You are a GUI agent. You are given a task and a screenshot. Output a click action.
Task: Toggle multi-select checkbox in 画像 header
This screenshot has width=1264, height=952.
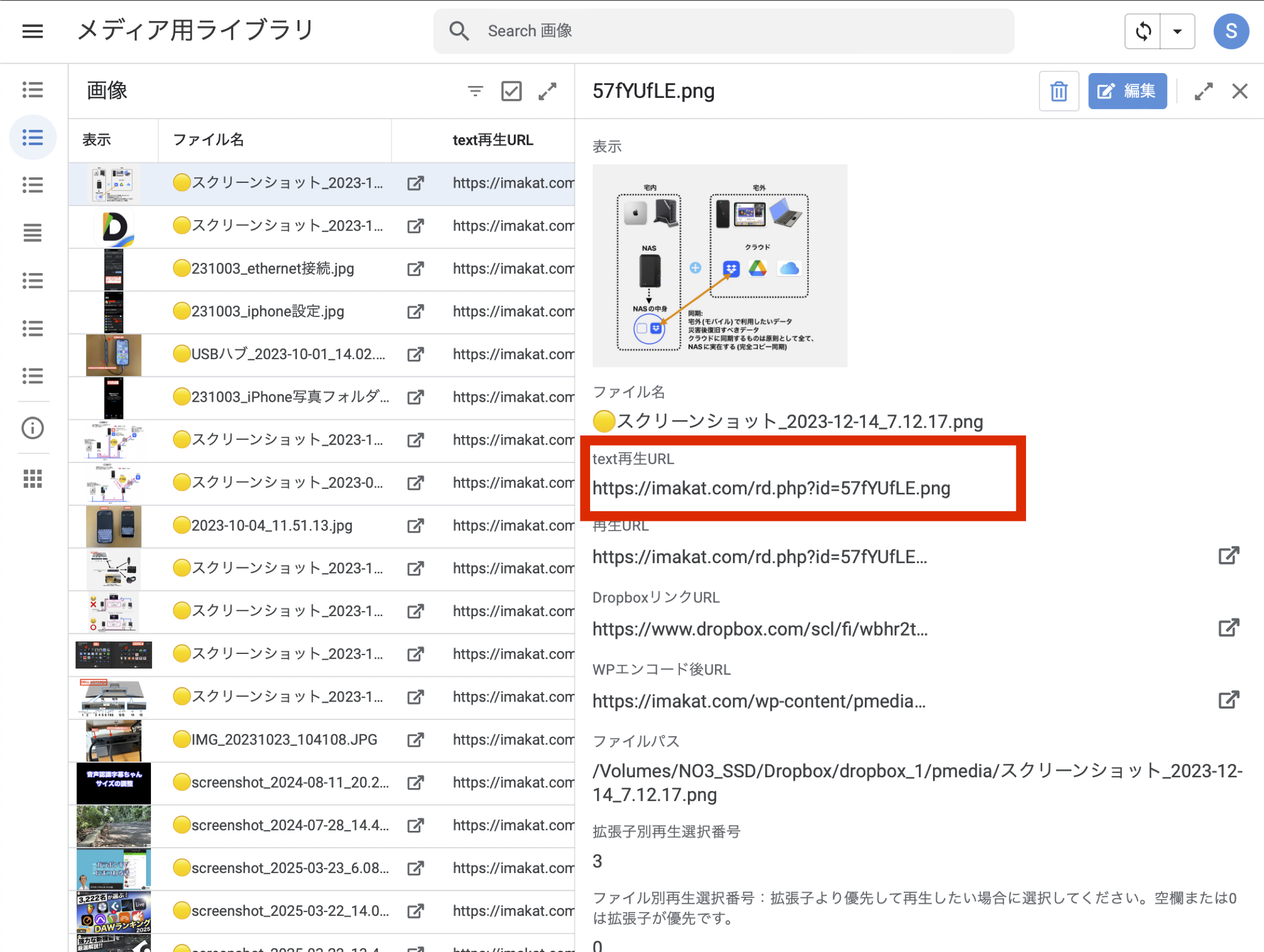click(x=511, y=91)
